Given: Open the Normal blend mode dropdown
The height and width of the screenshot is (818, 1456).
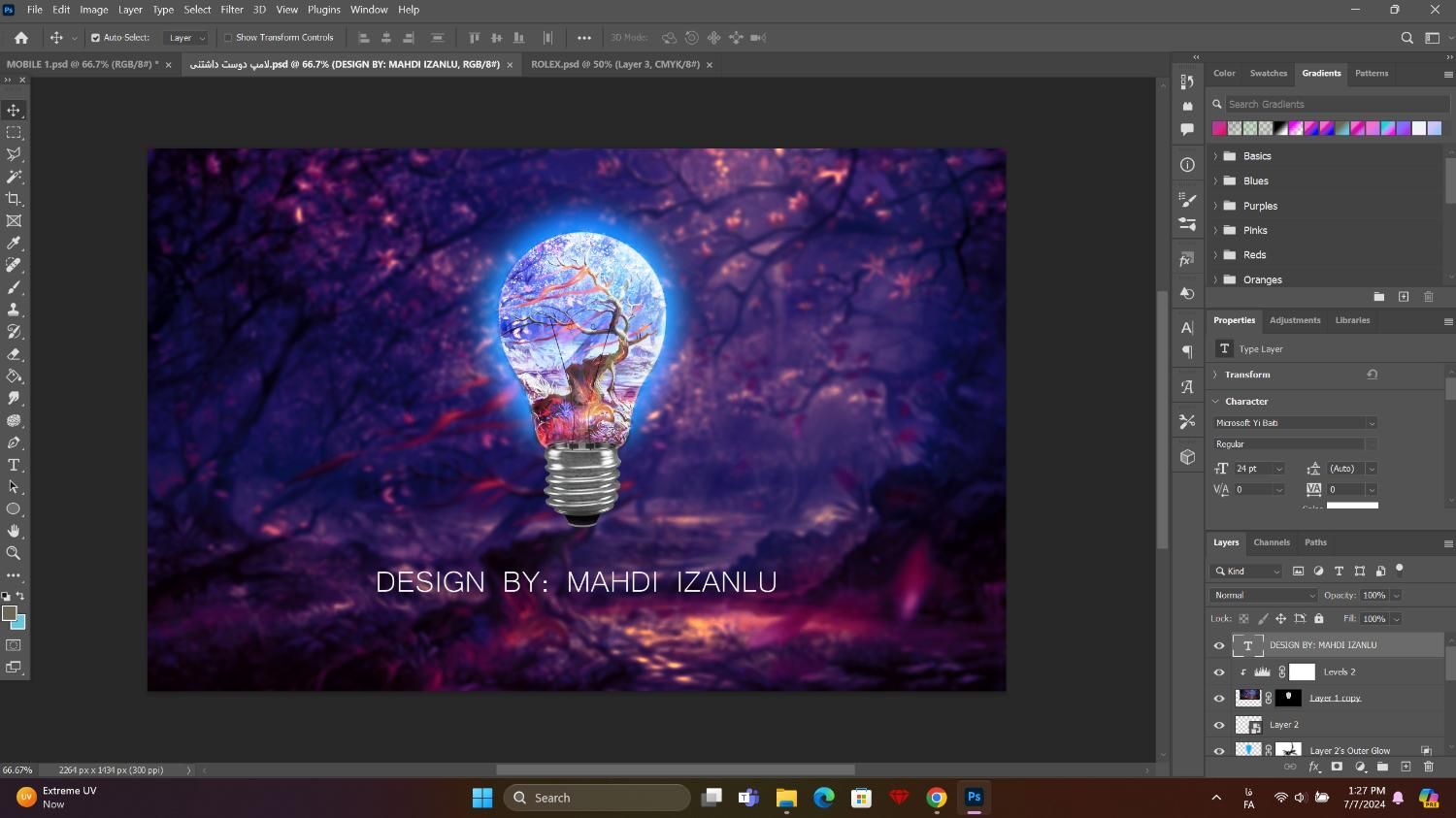Looking at the screenshot, I should [1264, 595].
